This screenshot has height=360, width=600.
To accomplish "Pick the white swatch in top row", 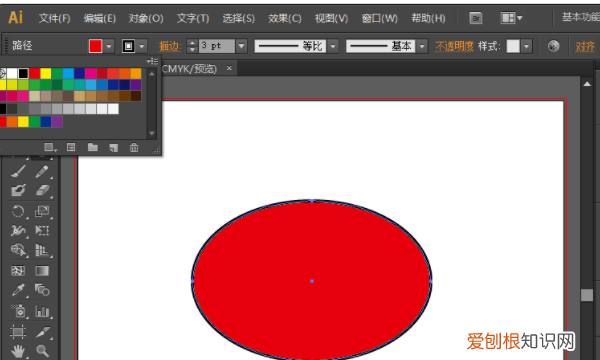I will pyautogui.click(x=12, y=73).
